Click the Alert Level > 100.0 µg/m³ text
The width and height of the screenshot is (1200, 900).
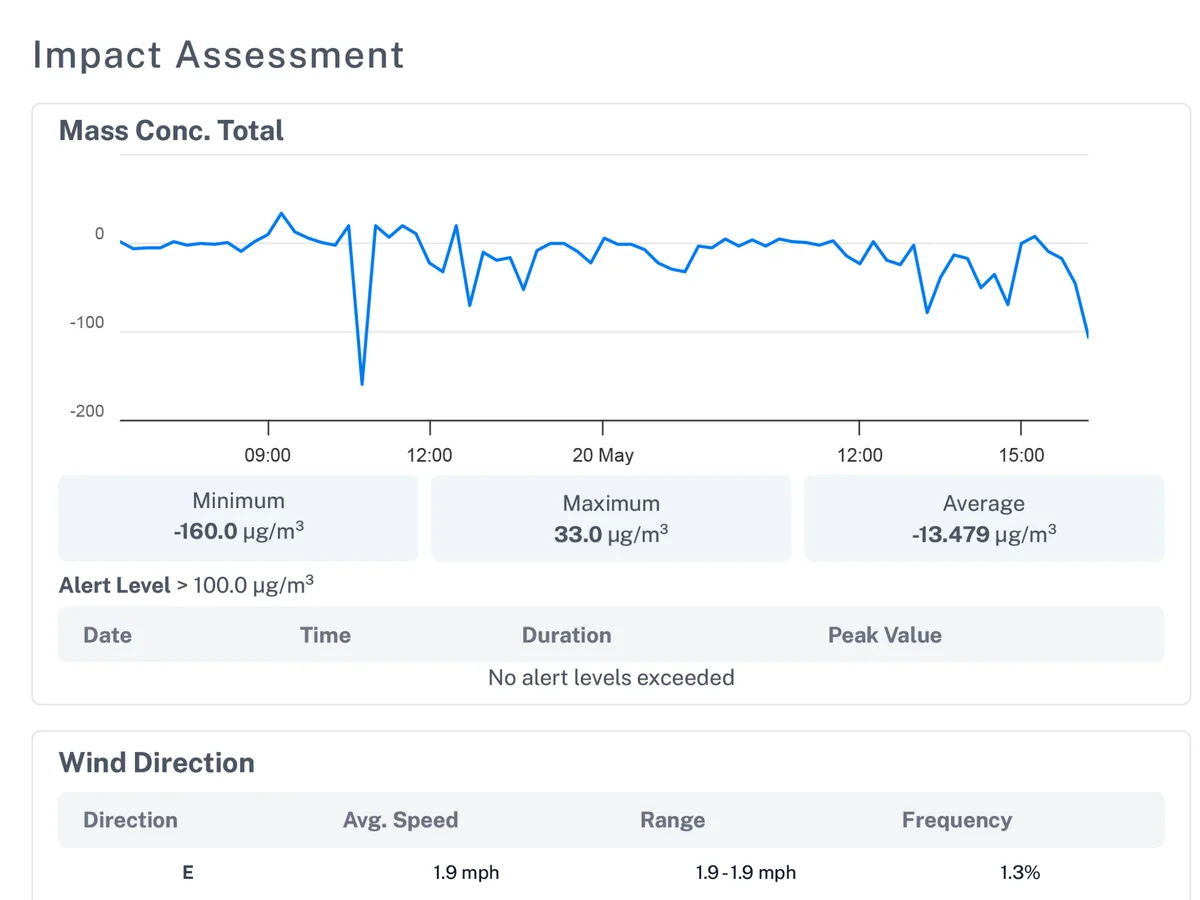(186, 585)
